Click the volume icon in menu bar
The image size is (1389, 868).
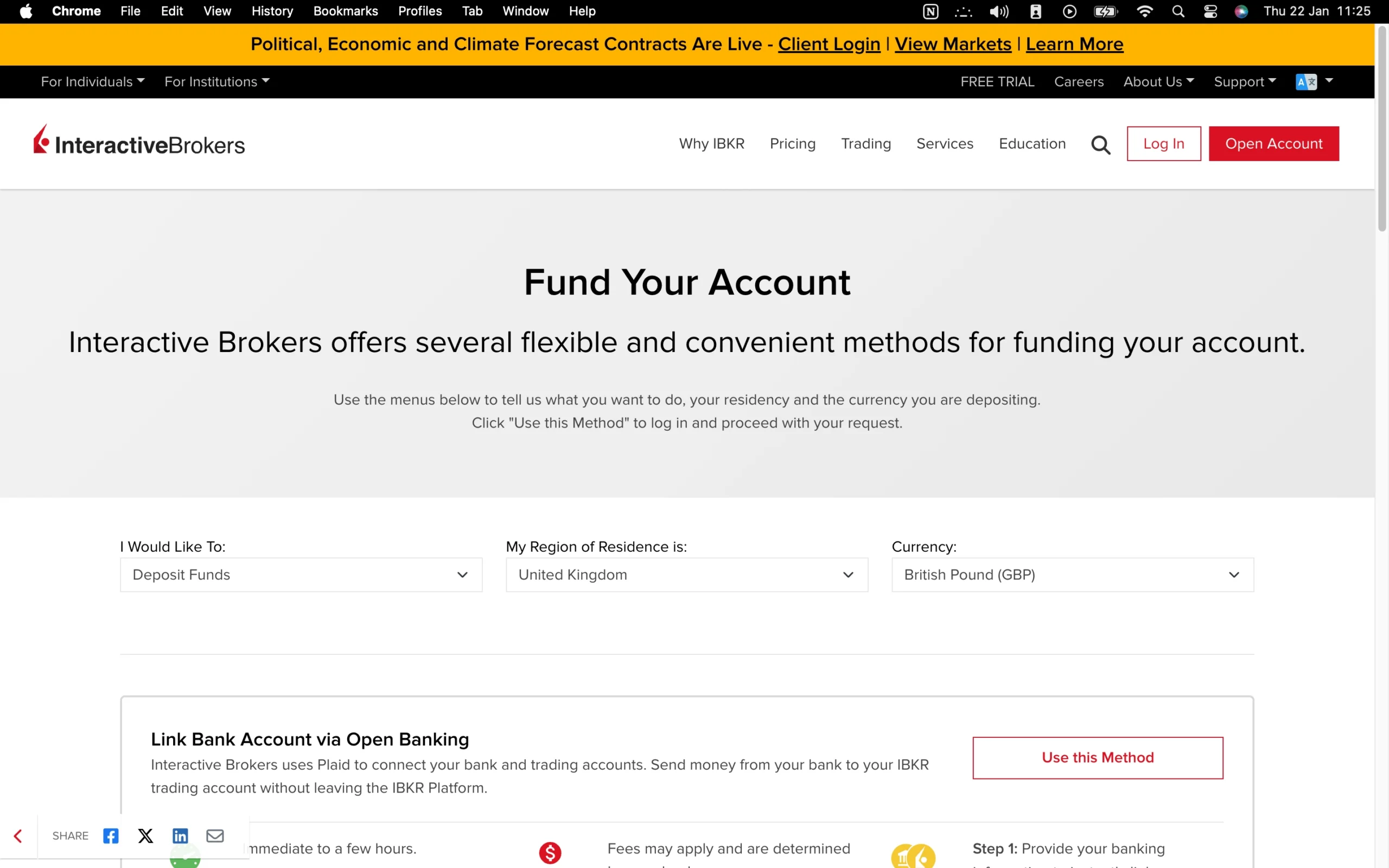[x=999, y=11]
